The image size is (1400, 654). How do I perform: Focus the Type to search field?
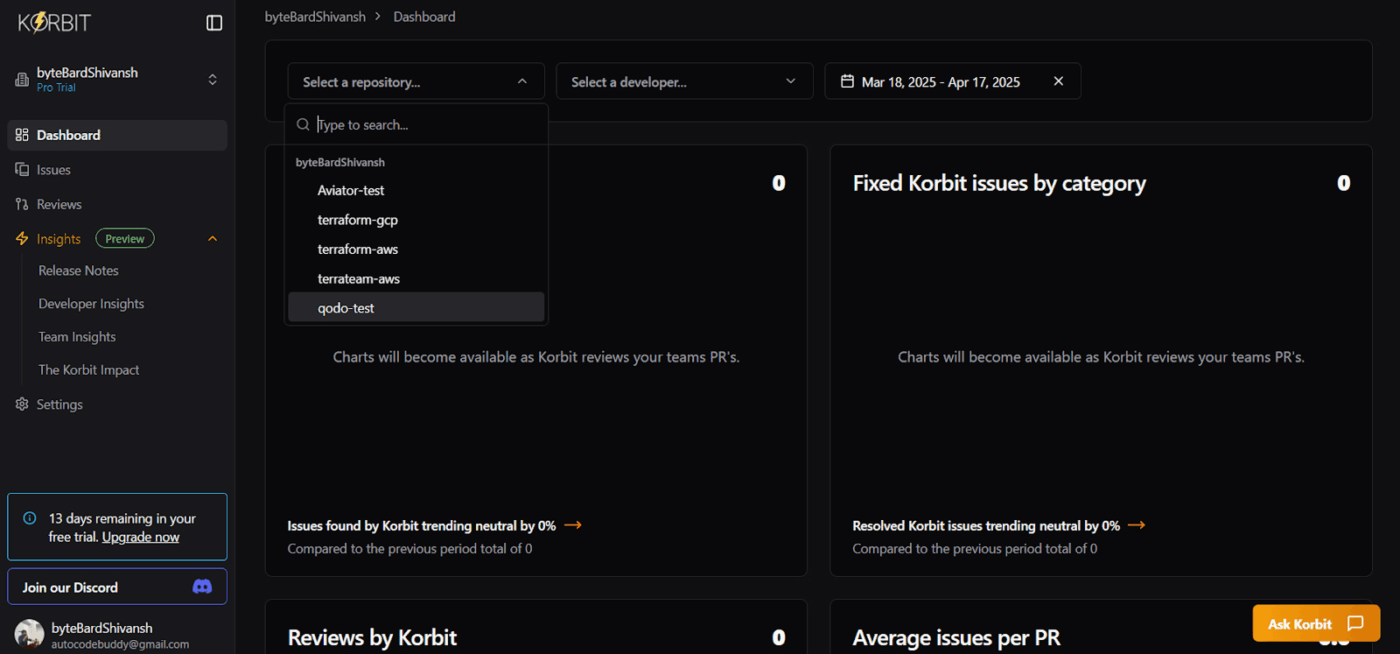[425, 125]
